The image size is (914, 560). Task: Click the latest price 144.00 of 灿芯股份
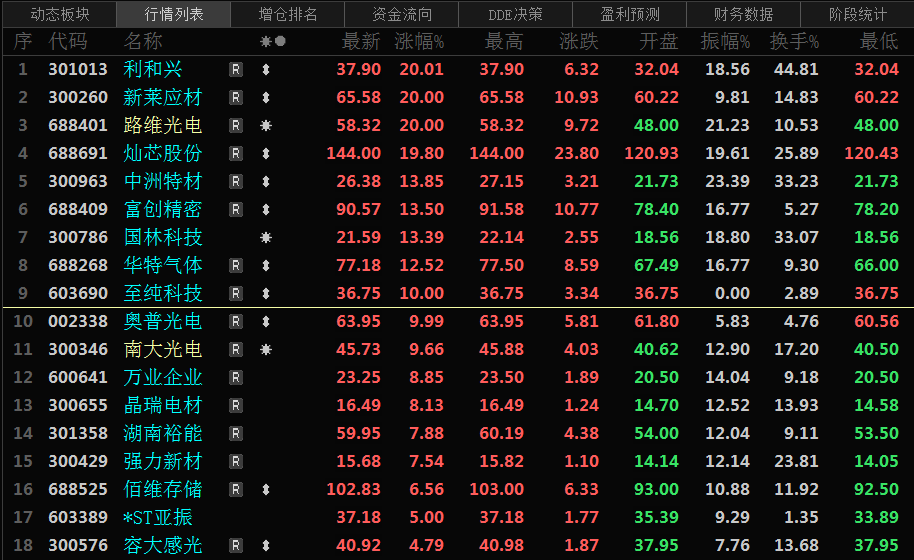[x=353, y=153]
